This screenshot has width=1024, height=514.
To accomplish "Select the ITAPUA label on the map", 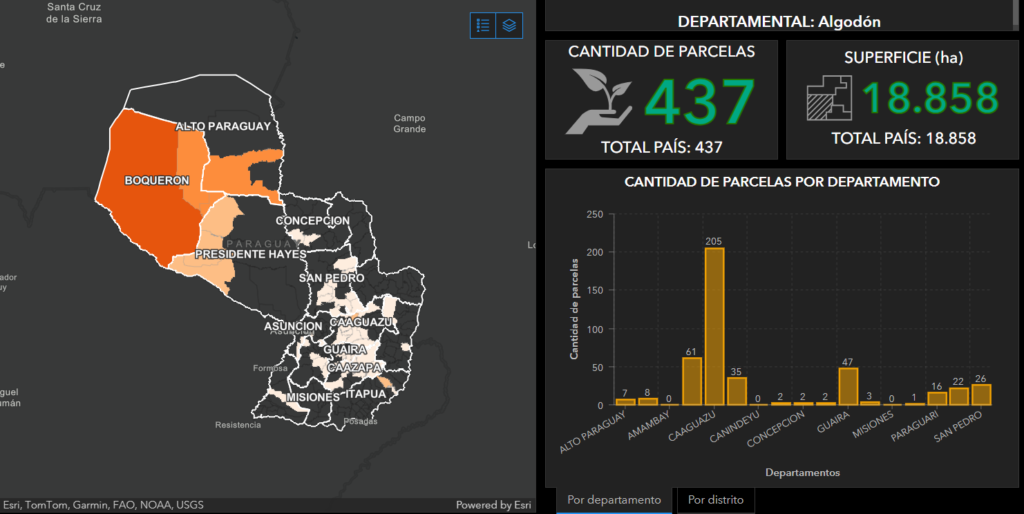I will click(367, 396).
